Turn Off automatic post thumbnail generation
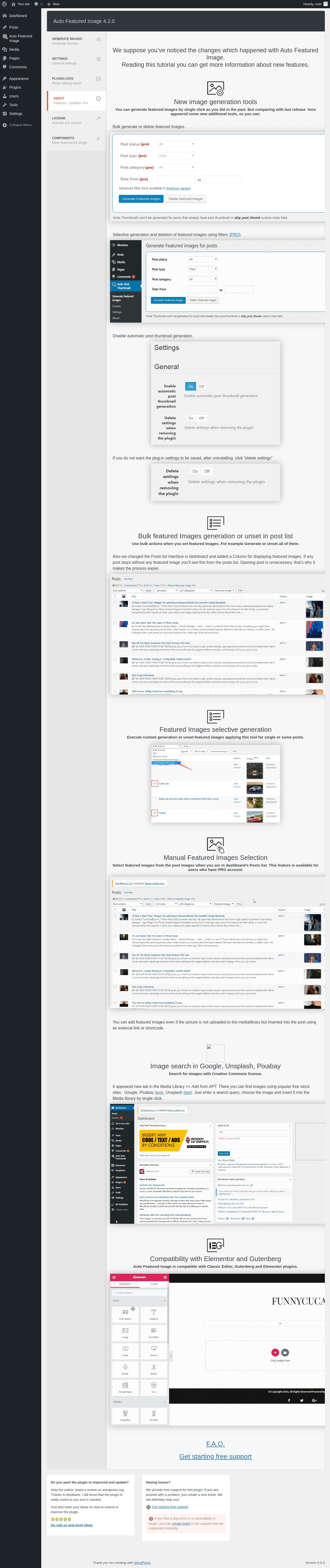The image size is (330, 1568). coord(202,387)
